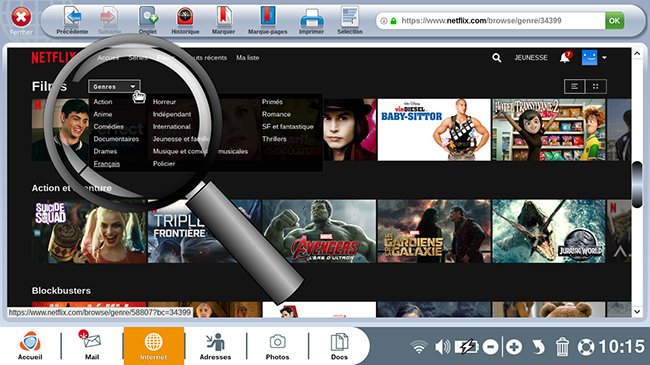Choose Romance from the genre list
650x365 pixels.
pyautogui.click(x=276, y=114)
